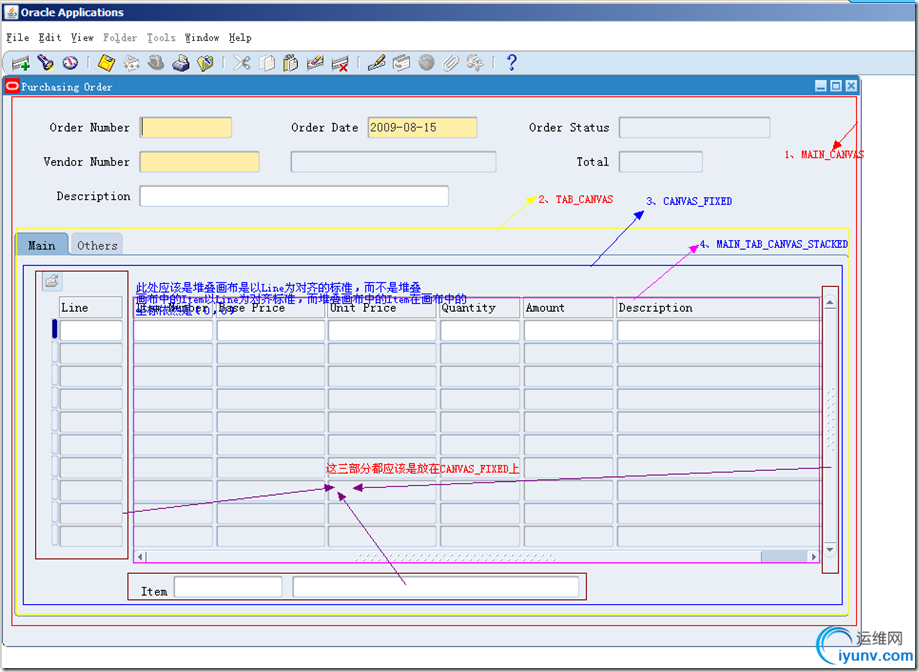This screenshot has width=919, height=672.
Task: Click the first row Quantity cell
Action: pos(480,330)
